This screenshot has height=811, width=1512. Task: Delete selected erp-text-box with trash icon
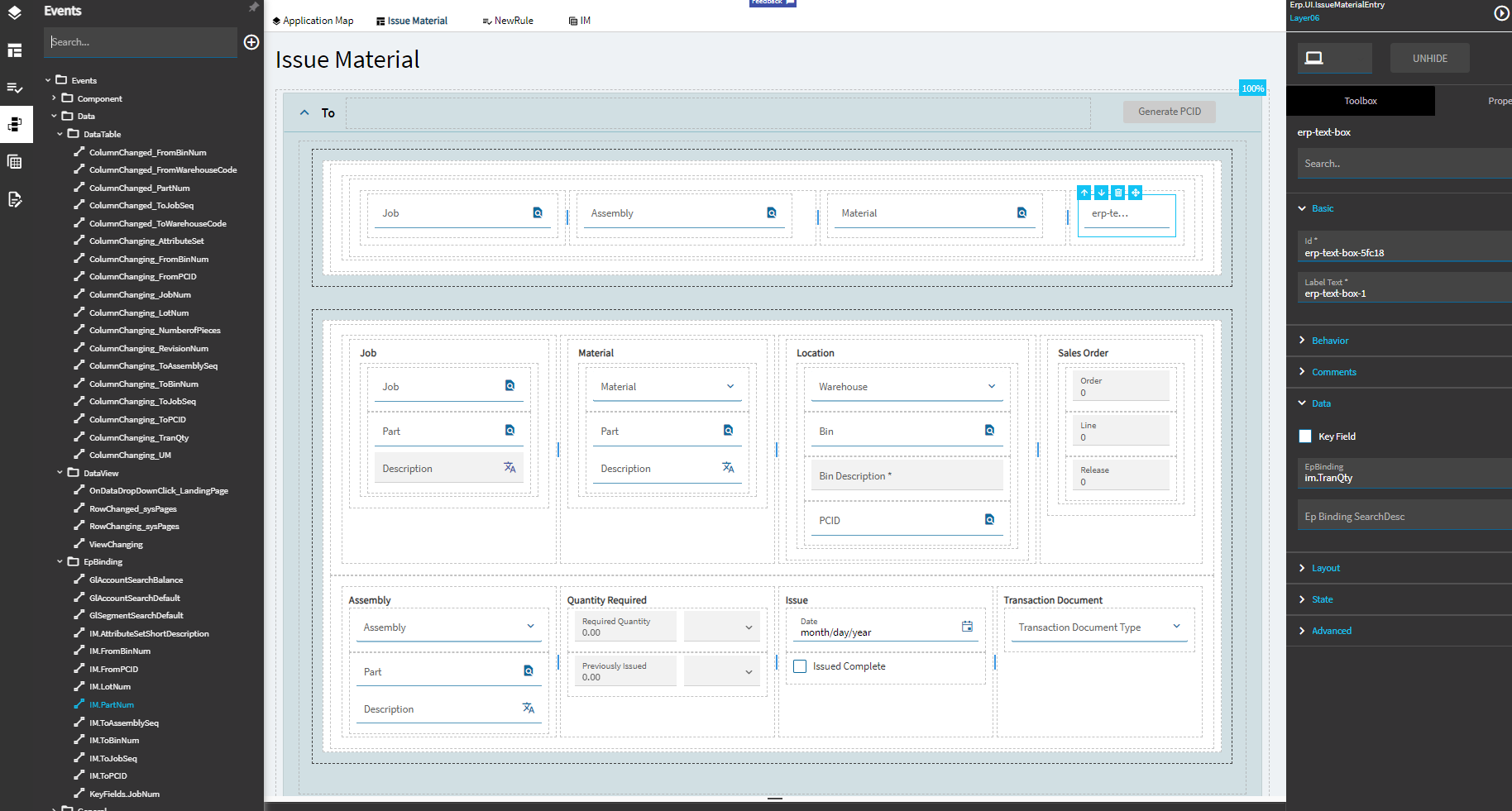pos(1118,193)
